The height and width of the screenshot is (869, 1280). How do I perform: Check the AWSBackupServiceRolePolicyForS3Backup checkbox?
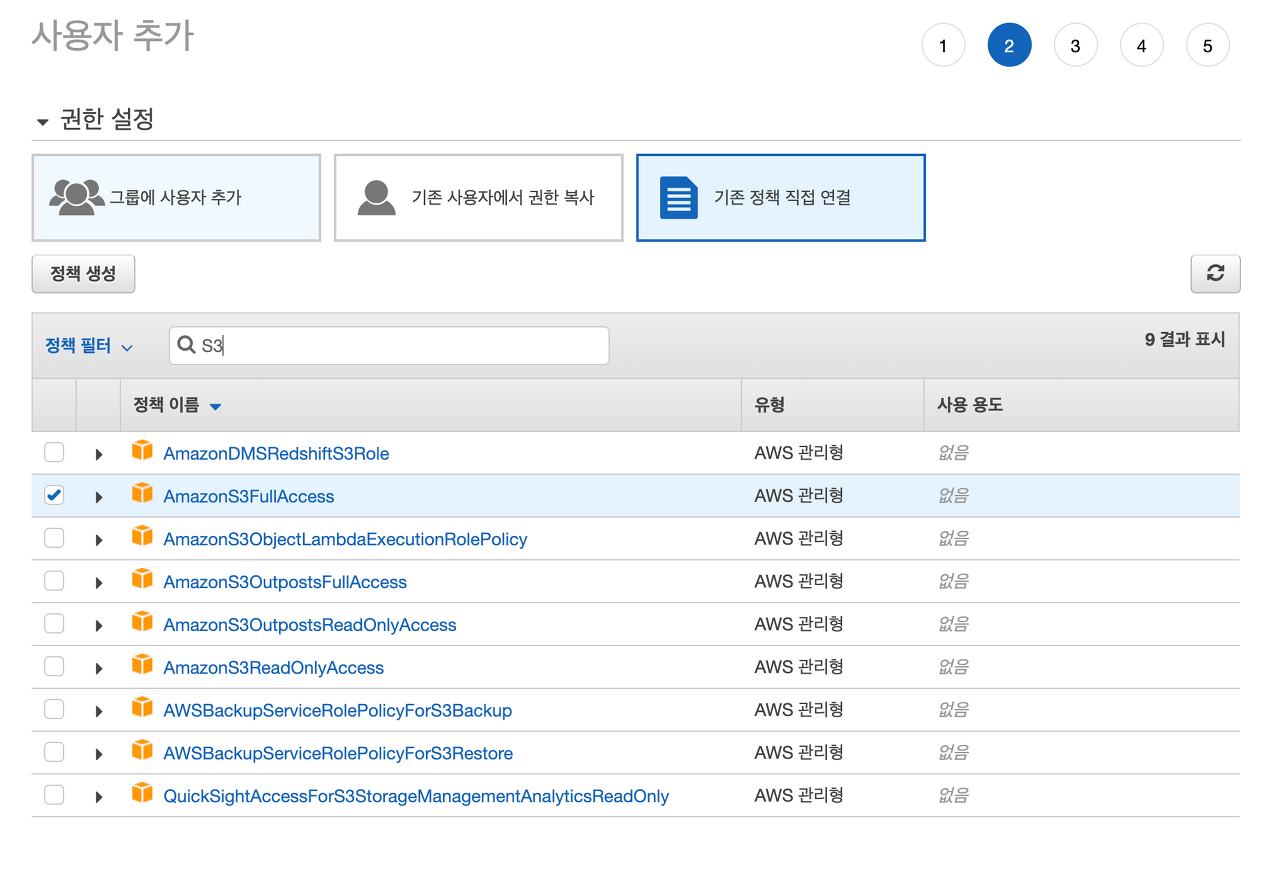tap(54, 710)
